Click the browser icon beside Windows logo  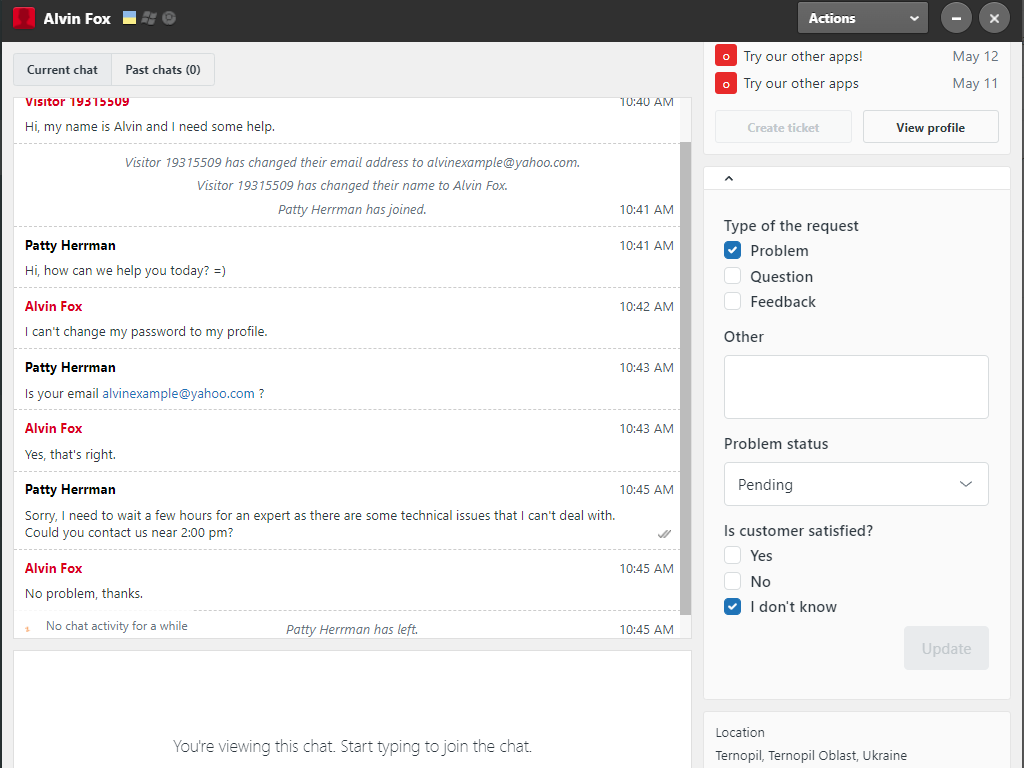click(169, 18)
